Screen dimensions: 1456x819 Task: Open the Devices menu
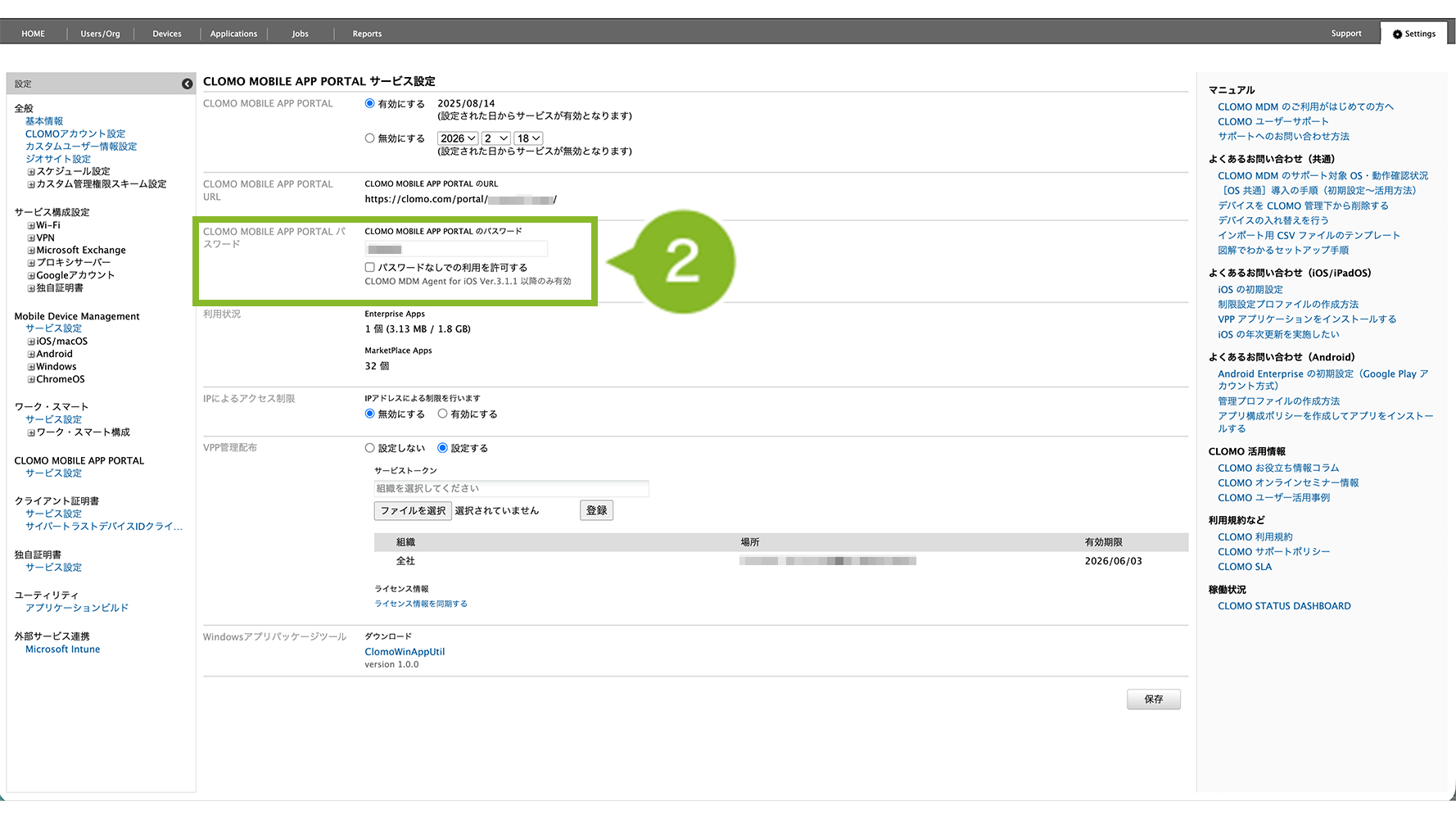tap(167, 34)
